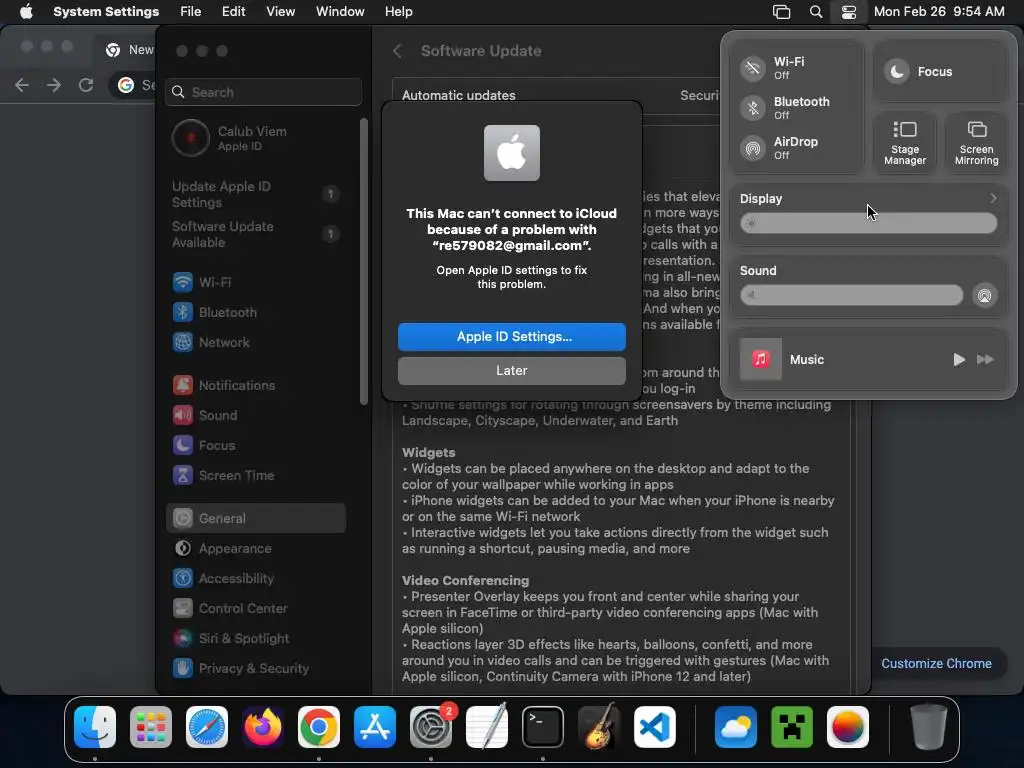Open Visual Studio Code from the Dock
The width and height of the screenshot is (1024, 768).
tap(655, 727)
